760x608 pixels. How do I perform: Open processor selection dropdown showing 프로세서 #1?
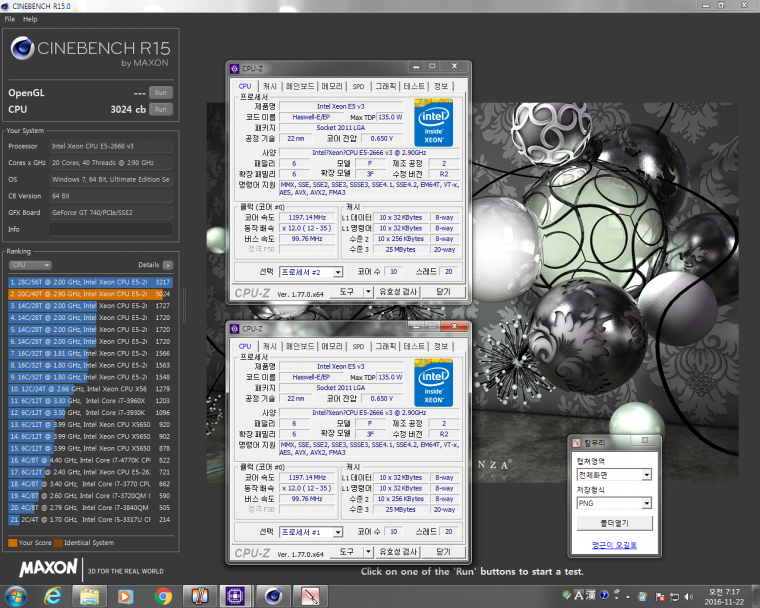[311, 532]
